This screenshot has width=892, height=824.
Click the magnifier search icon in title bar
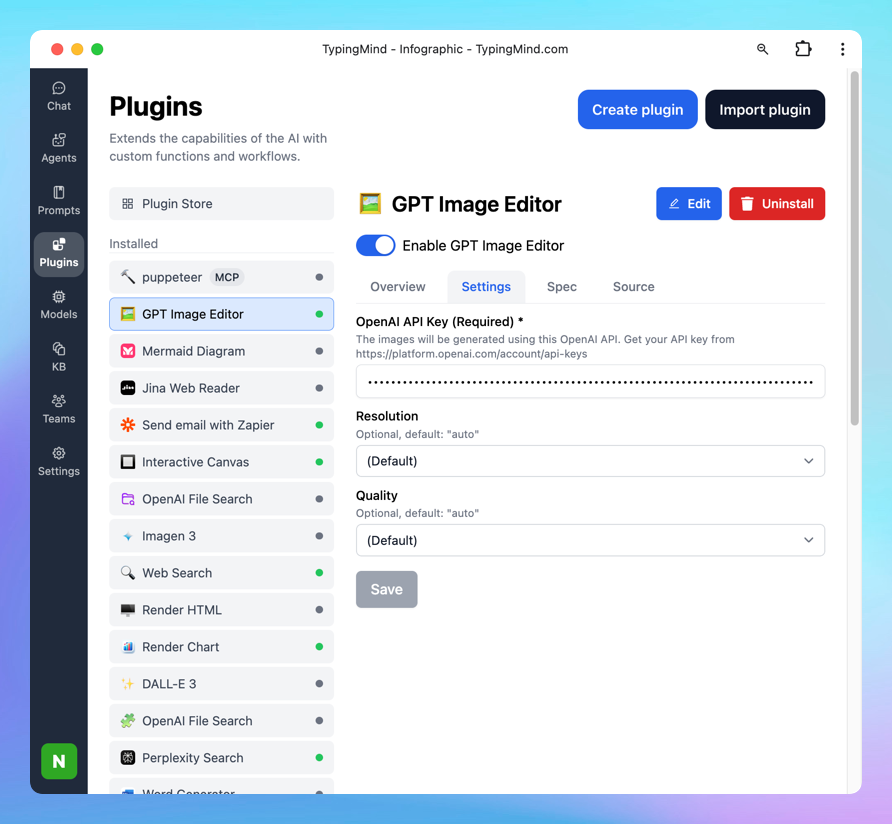click(762, 49)
